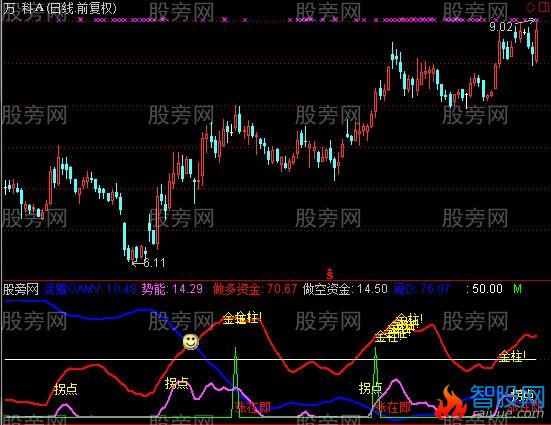Viewport: 551px width, 425px height.
Task: Select the 局D: 76.97 indicator value
Action: click(x=422, y=289)
